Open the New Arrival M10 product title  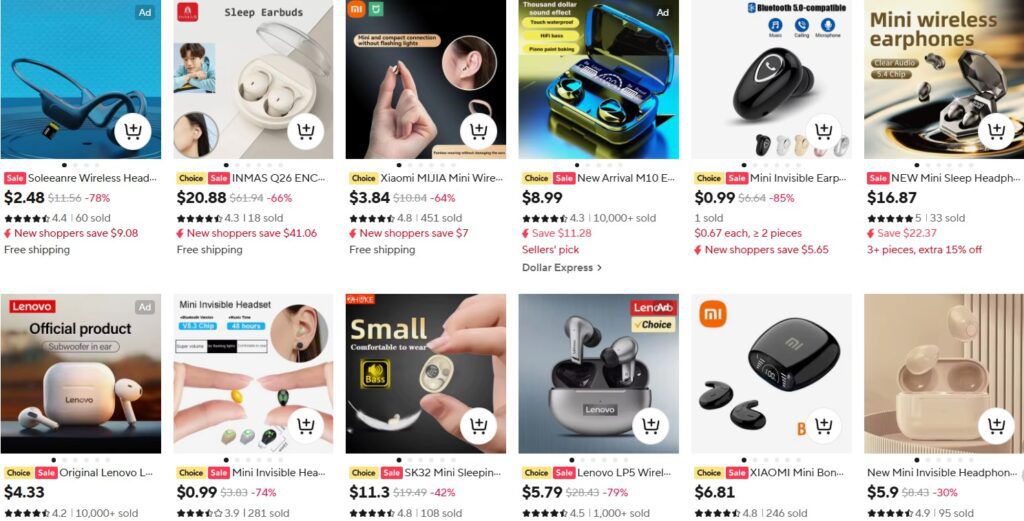[x=626, y=178]
